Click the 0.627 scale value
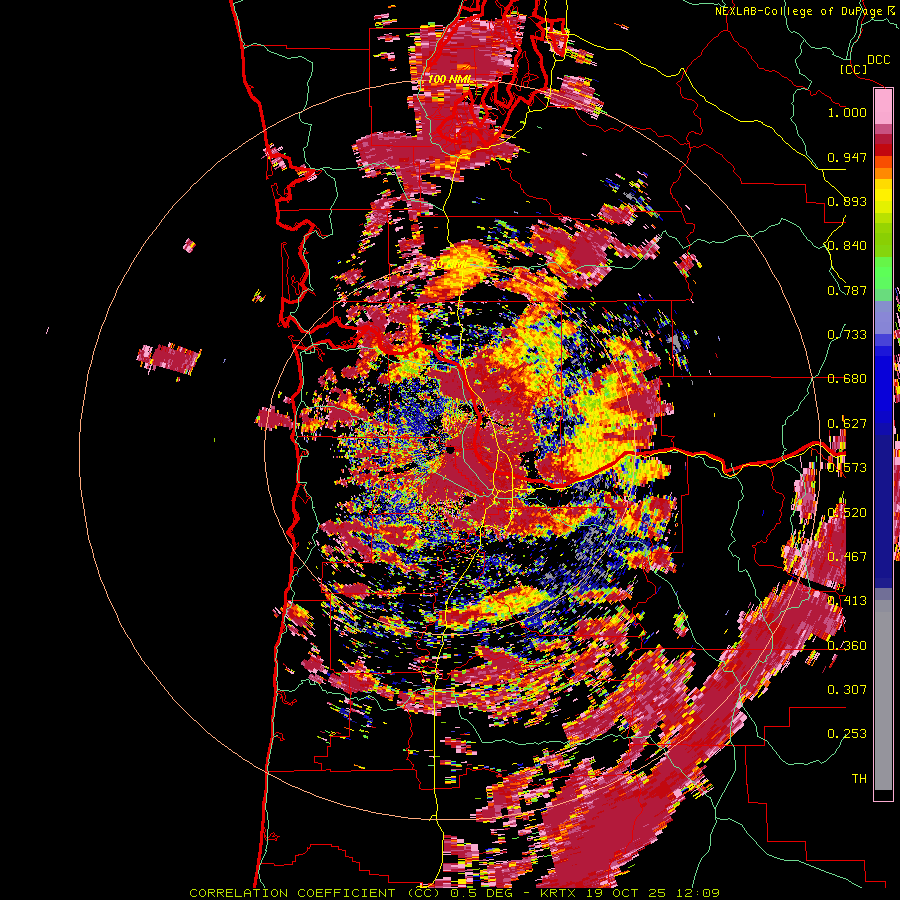Viewport: 900px width, 900px height. [847, 424]
